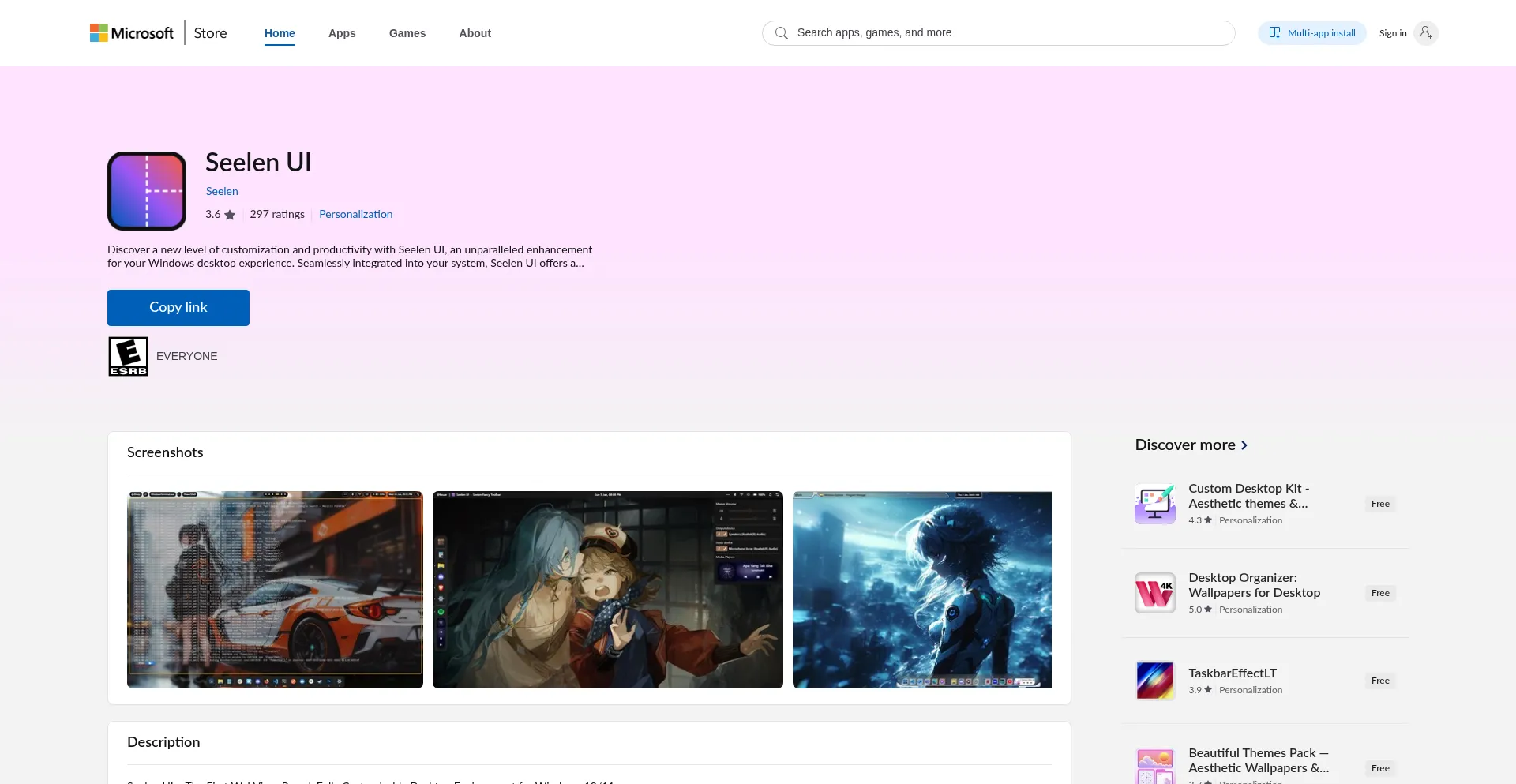This screenshot has height=784, width=1516.
Task: Click the Seelen UI title
Action: pos(258,163)
